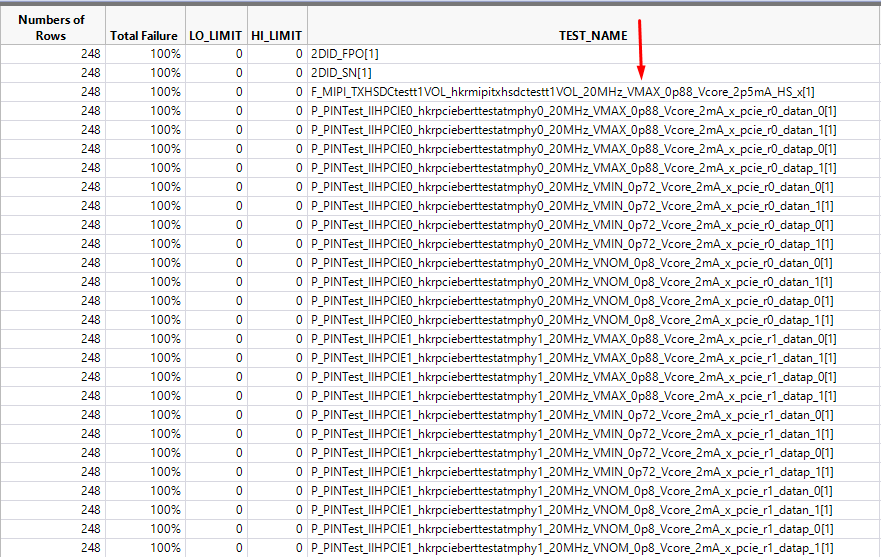Select IIHPCIE0 VMIN_0p72 r0_datan_0[1] cell
Screen dimensions: 881x557
click(593, 187)
